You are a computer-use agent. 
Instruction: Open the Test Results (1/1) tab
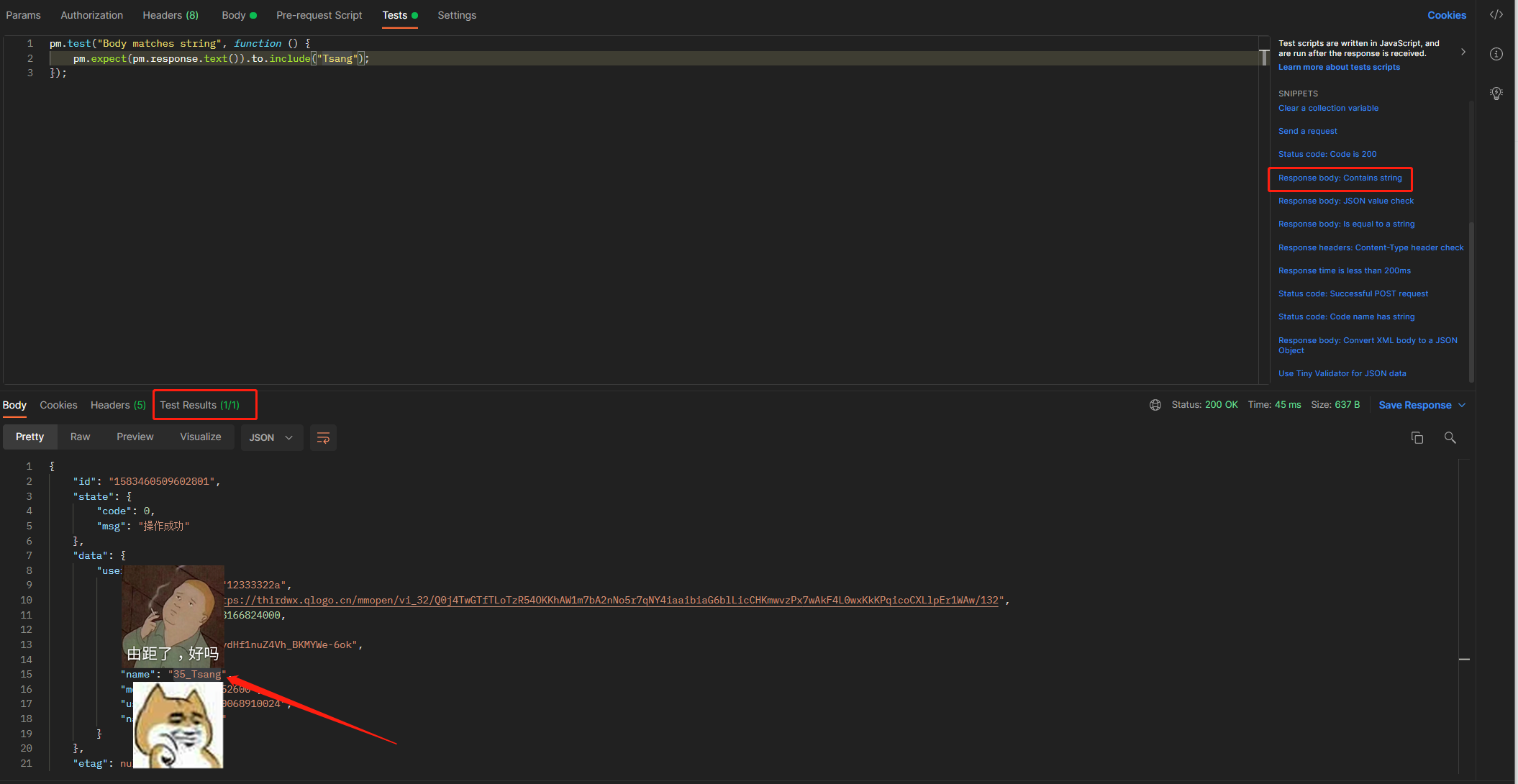(199, 405)
